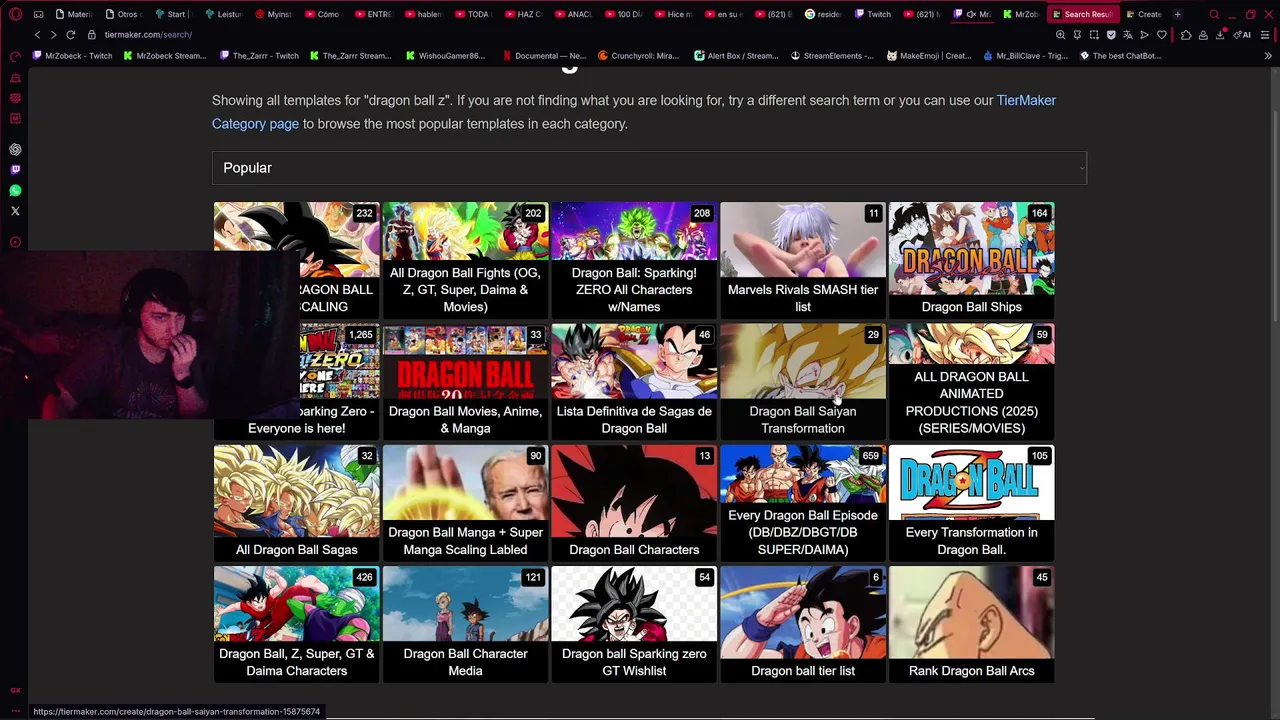This screenshot has width=1280, height=720.
Task: Open the downloads icon
Action: click(1221, 35)
